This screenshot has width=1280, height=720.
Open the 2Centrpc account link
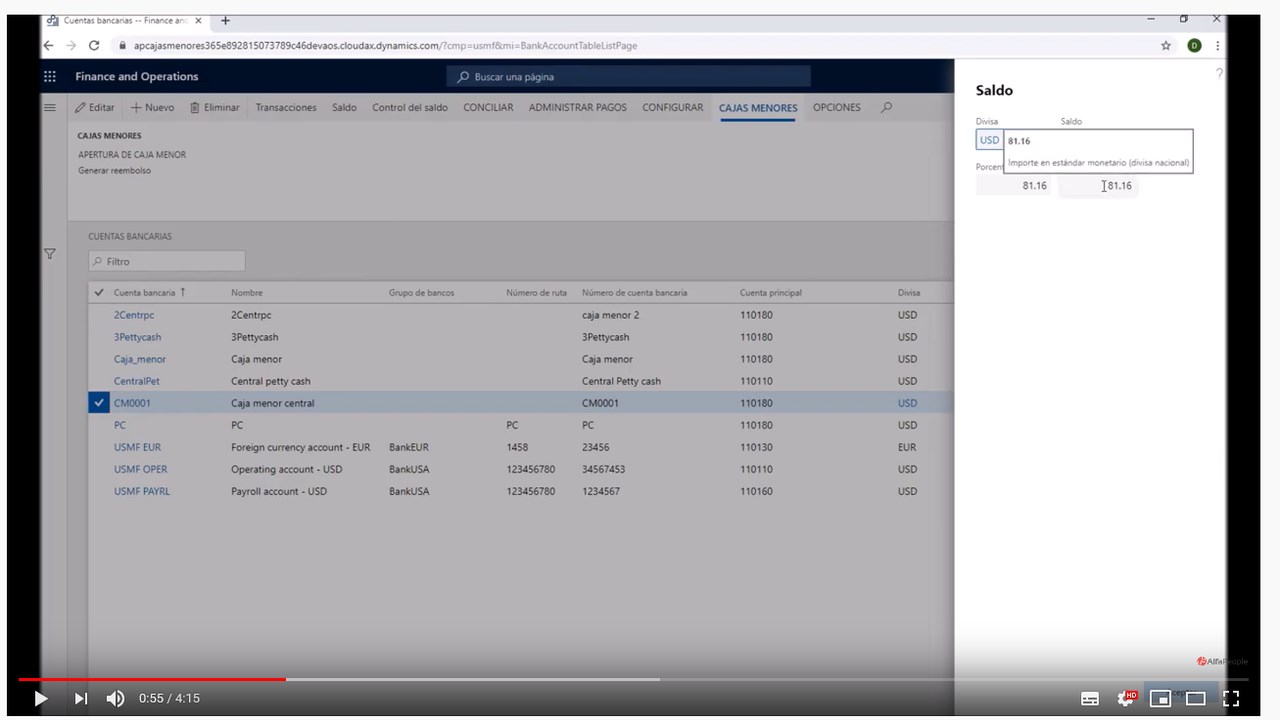(x=134, y=315)
